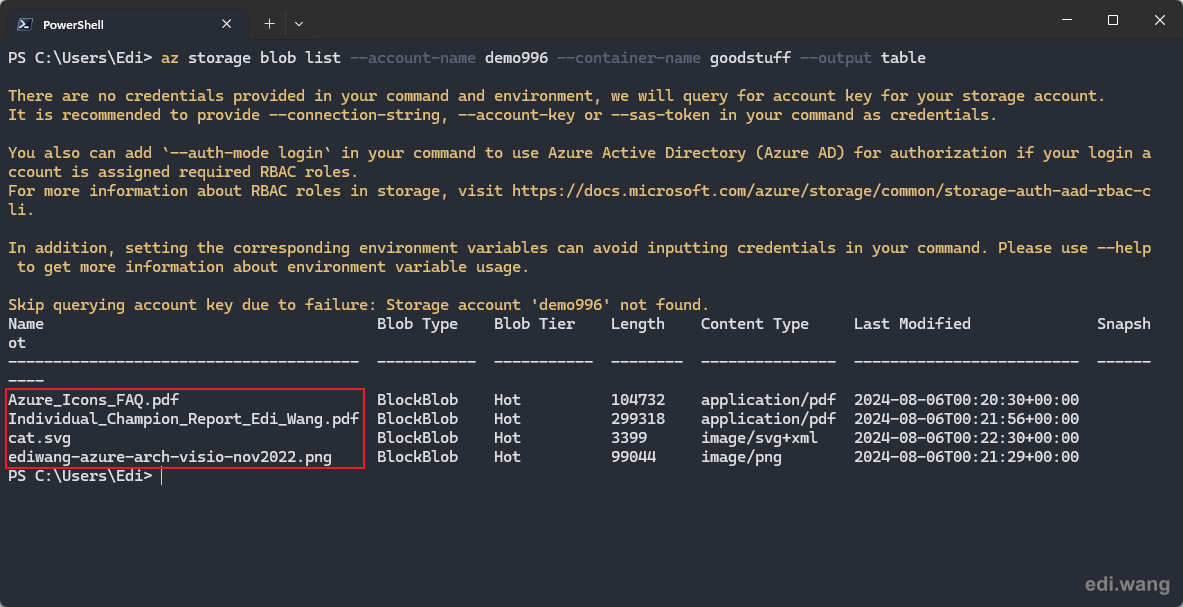1183x607 pixels.
Task: Click the image/svg+xml content type
Action: tap(759, 437)
